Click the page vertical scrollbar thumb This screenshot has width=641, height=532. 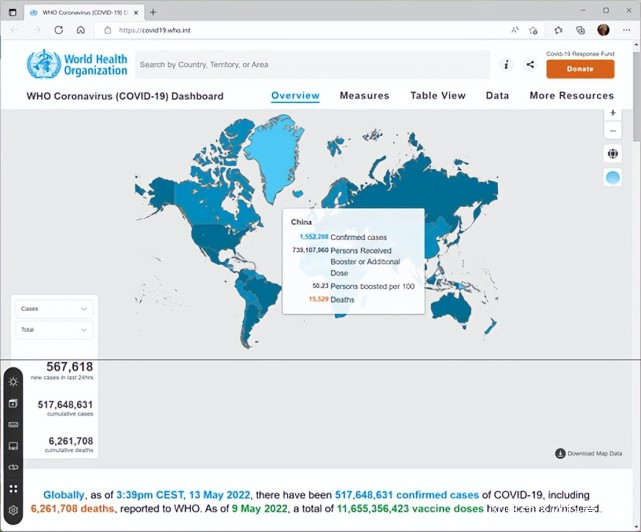tap(637, 97)
